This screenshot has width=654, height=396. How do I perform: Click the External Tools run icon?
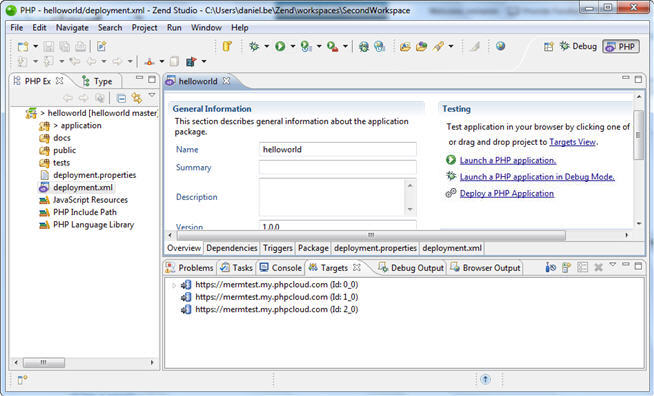coord(332,46)
